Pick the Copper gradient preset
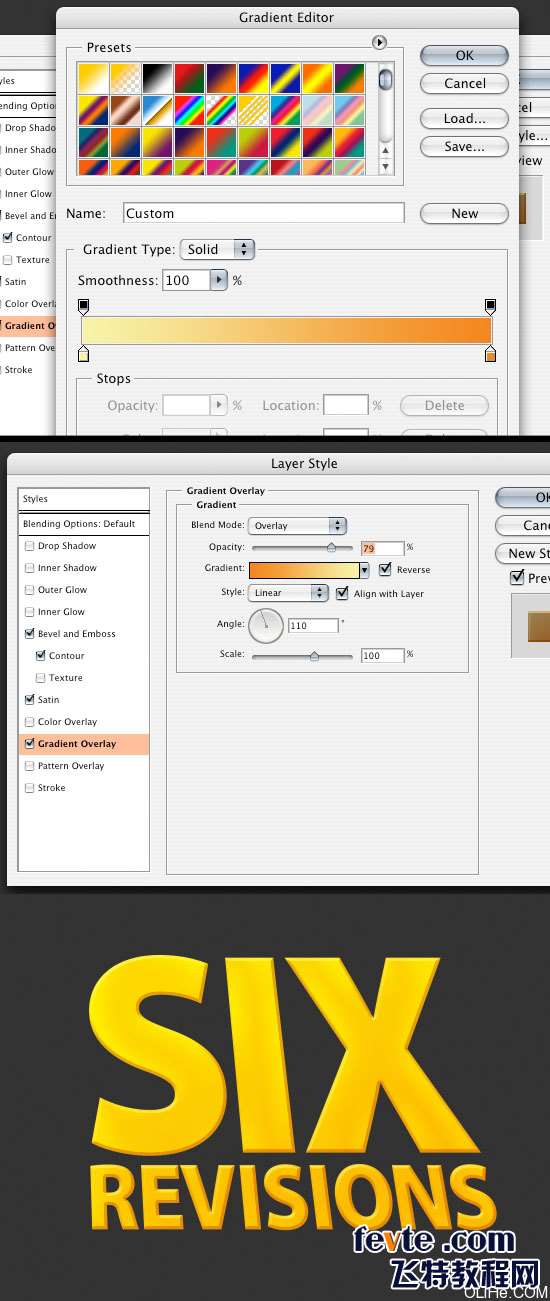 tap(125, 110)
